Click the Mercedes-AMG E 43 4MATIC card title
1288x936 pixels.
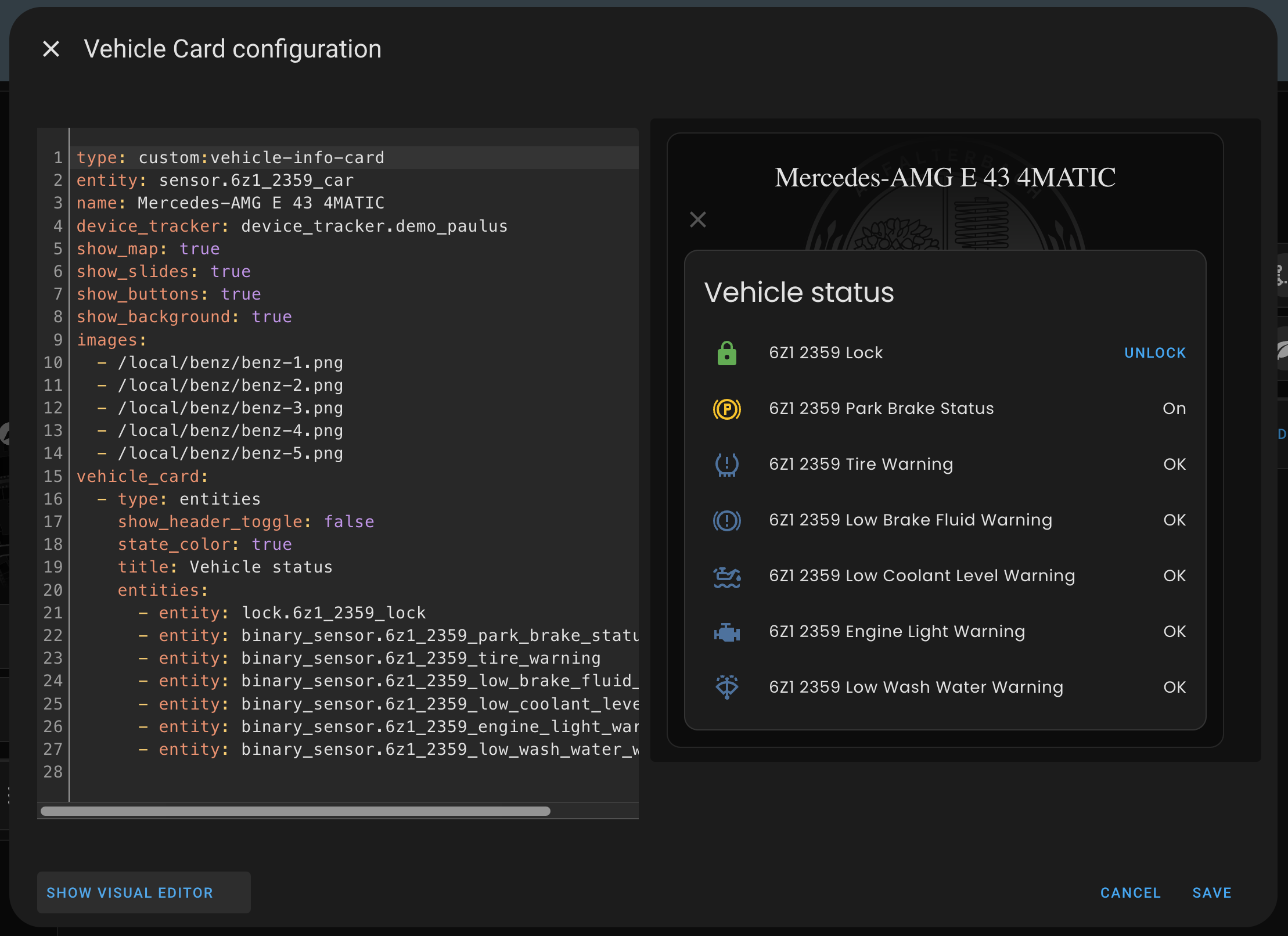(x=945, y=178)
